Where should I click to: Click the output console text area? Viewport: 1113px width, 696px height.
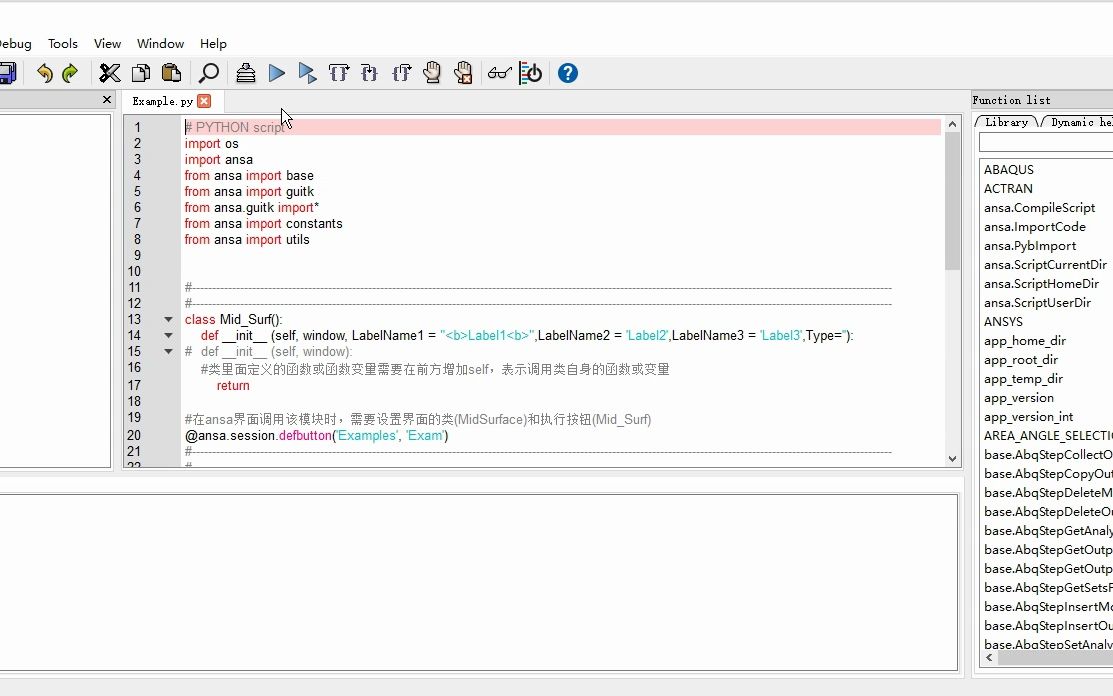tap(478, 582)
